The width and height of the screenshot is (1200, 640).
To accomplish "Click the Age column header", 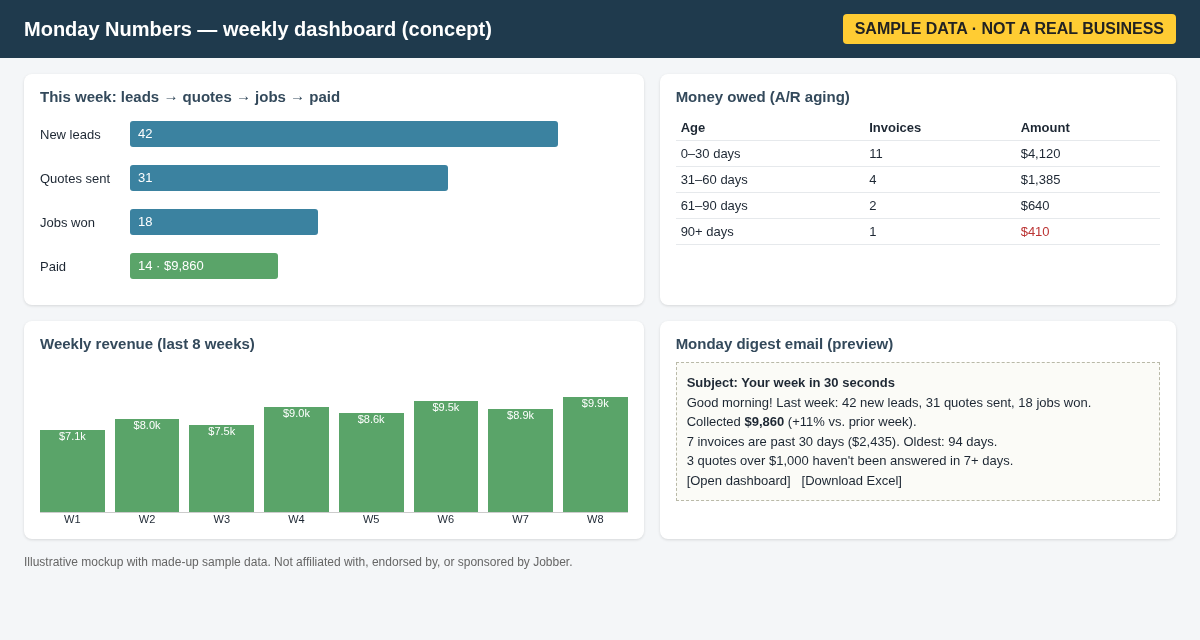I will click(693, 127).
